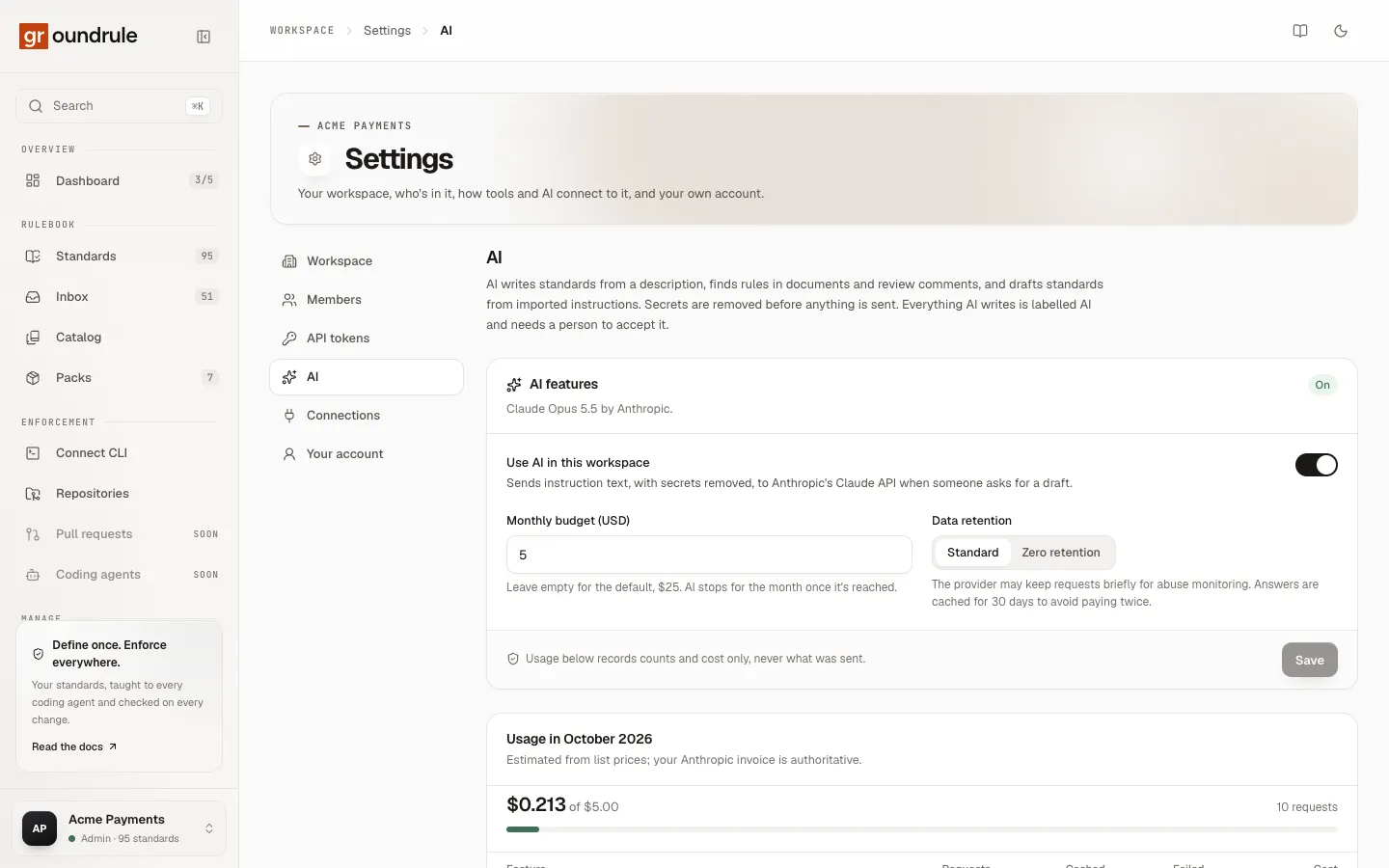The height and width of the screenshot is (868, 1389).
Task: Click the AI features sparkle icon
Action: coord(514,385)
